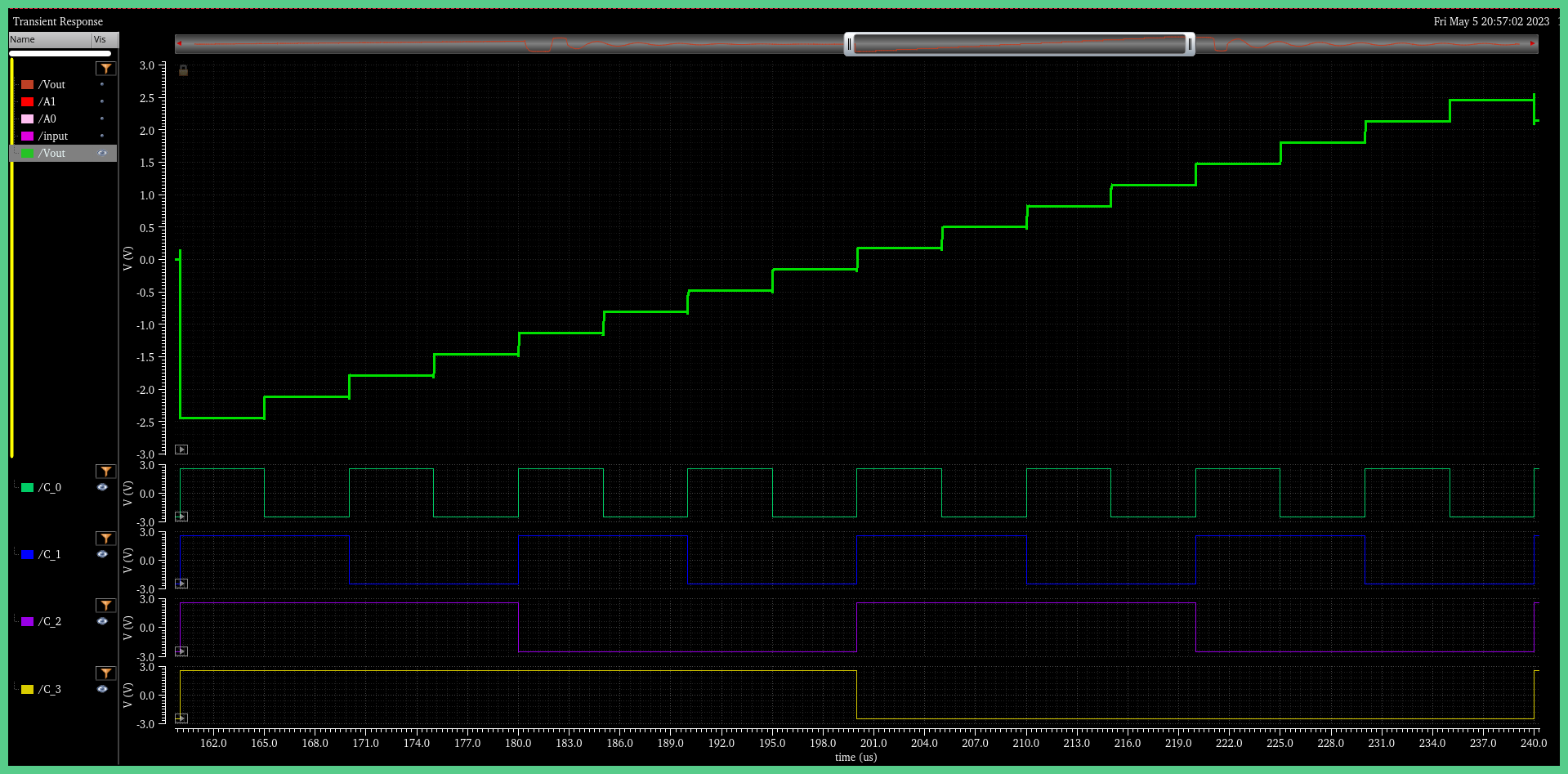Screen dimensions: 1568x774
Task: Select the /C_2 signal name
Action: pyautogui.click(x=50, y=621)
